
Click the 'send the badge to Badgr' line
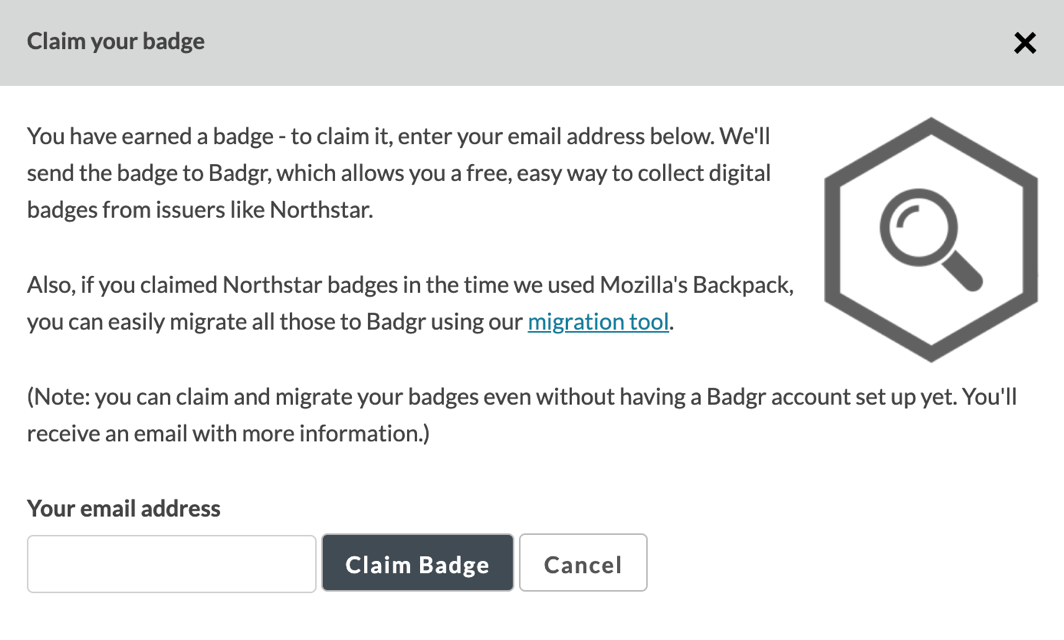click(399, 173)
